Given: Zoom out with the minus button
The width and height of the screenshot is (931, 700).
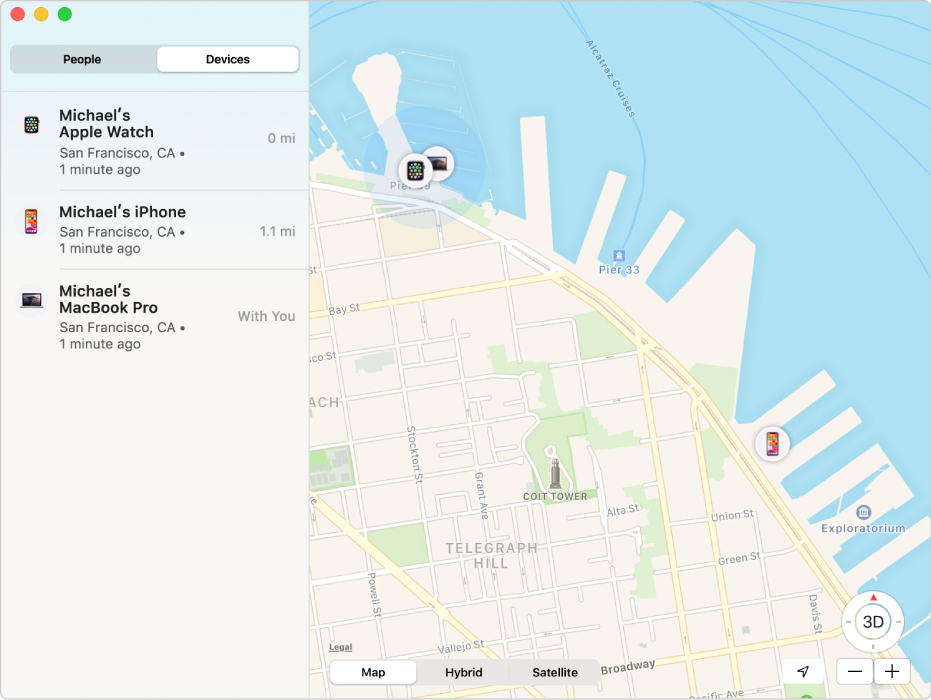Looking at the screenshot, I should click(854, 672).
